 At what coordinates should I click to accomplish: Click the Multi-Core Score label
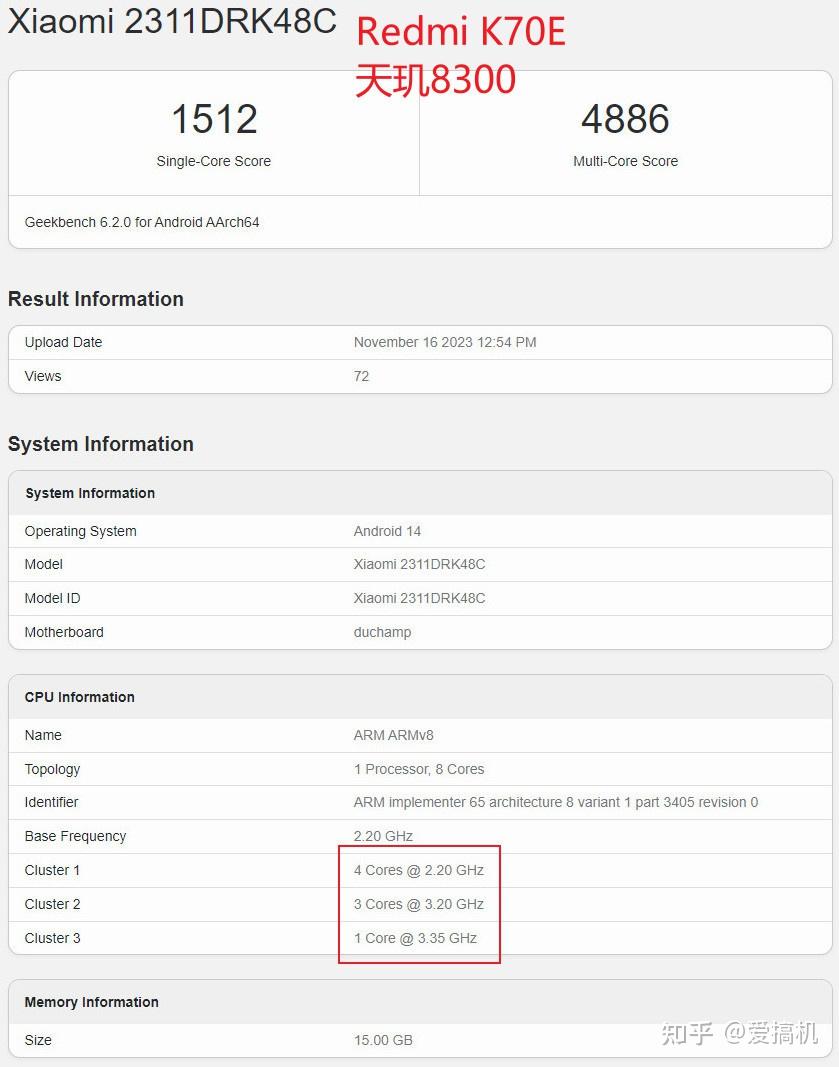pyautogui.click(x=625, y=161)
